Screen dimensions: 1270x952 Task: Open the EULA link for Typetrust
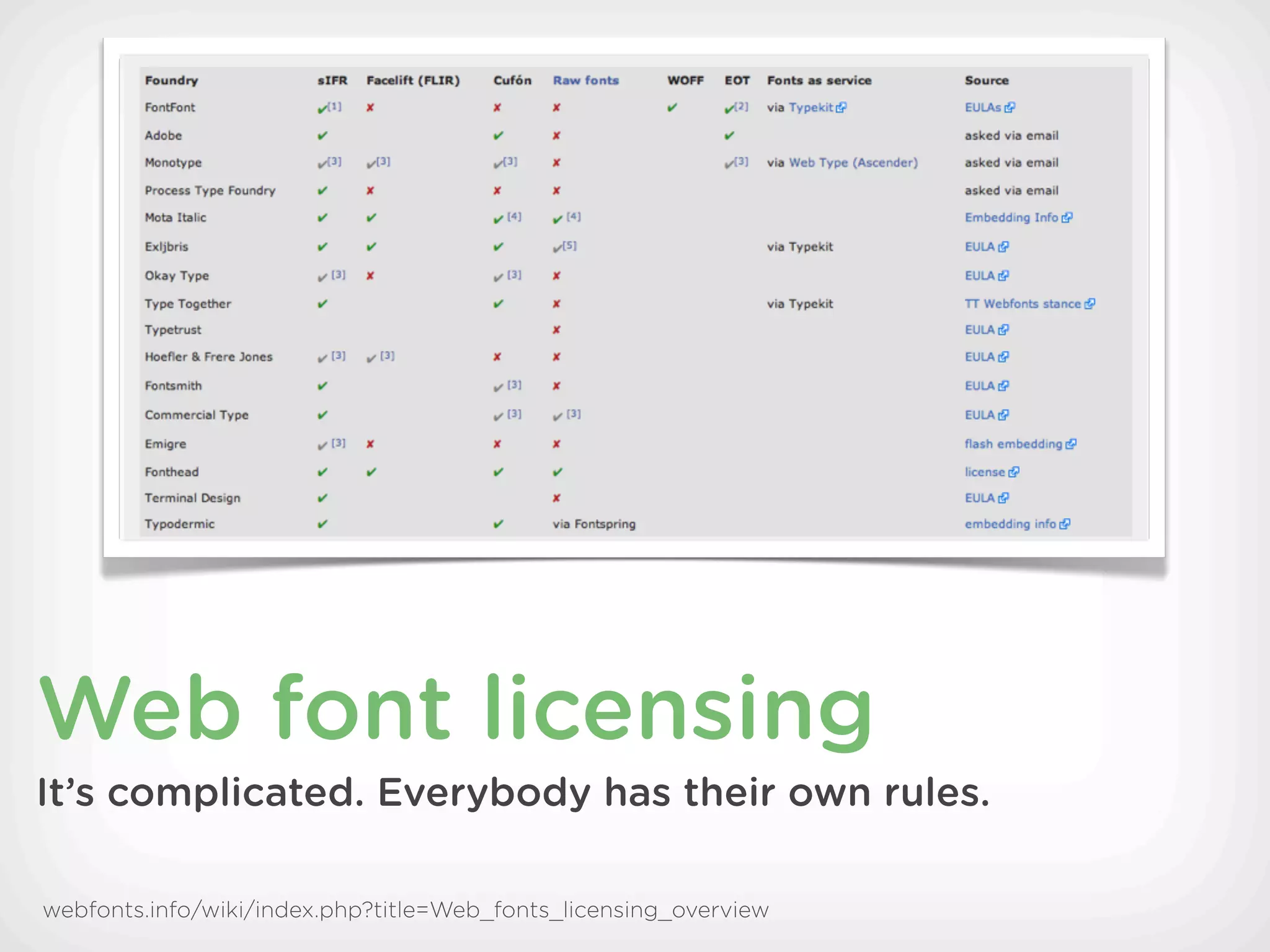coord(980,330)
